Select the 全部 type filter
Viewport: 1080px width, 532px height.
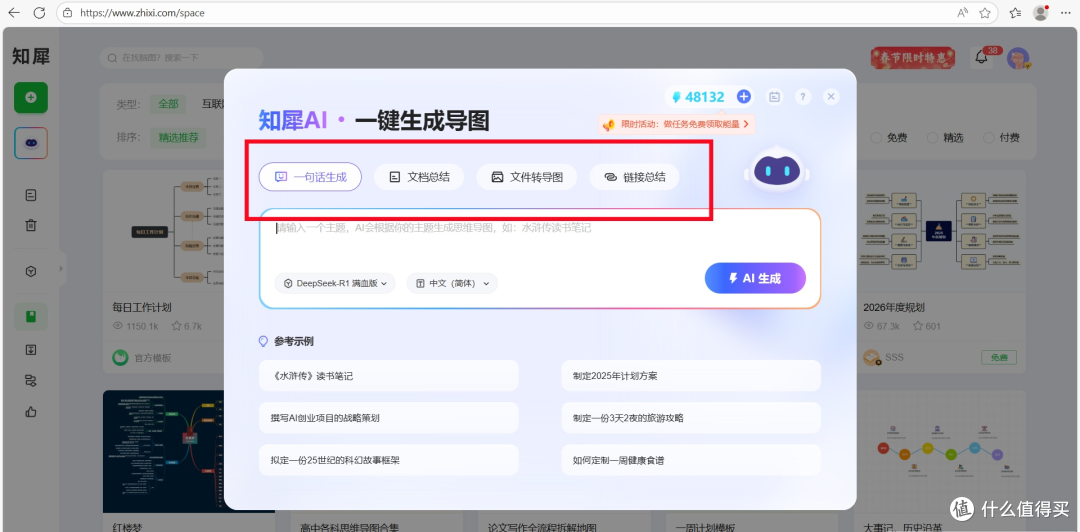pos(168,104)
